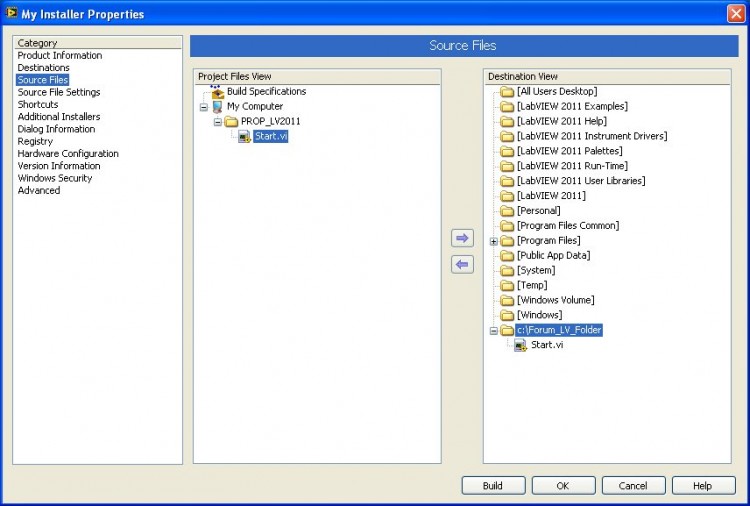Select the [Windows Volume] label
This screenshot has height=506, width=750.
pyautogui.click(x=556, y=300)
